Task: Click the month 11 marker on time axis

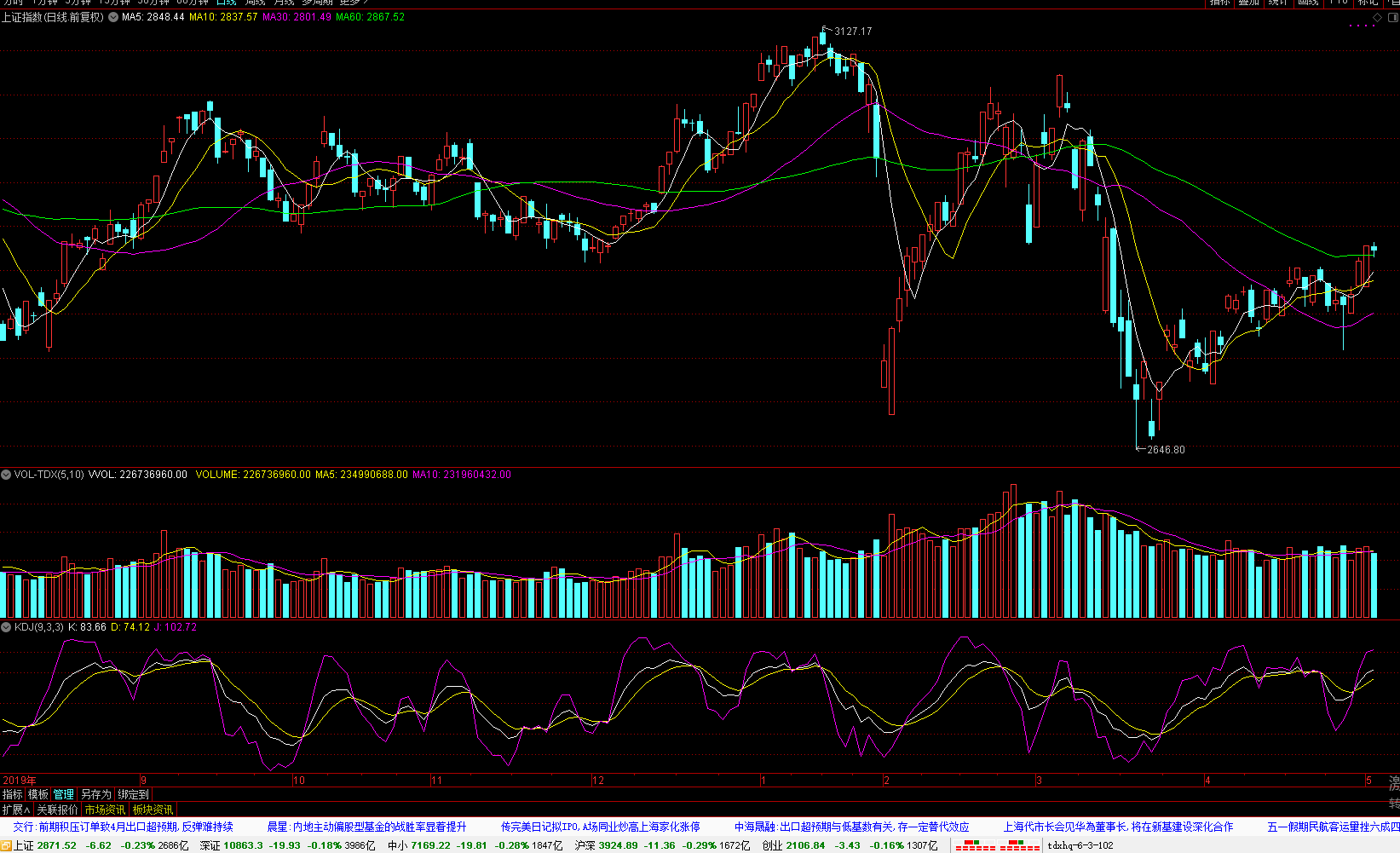Action: click(x=436, y=781)
